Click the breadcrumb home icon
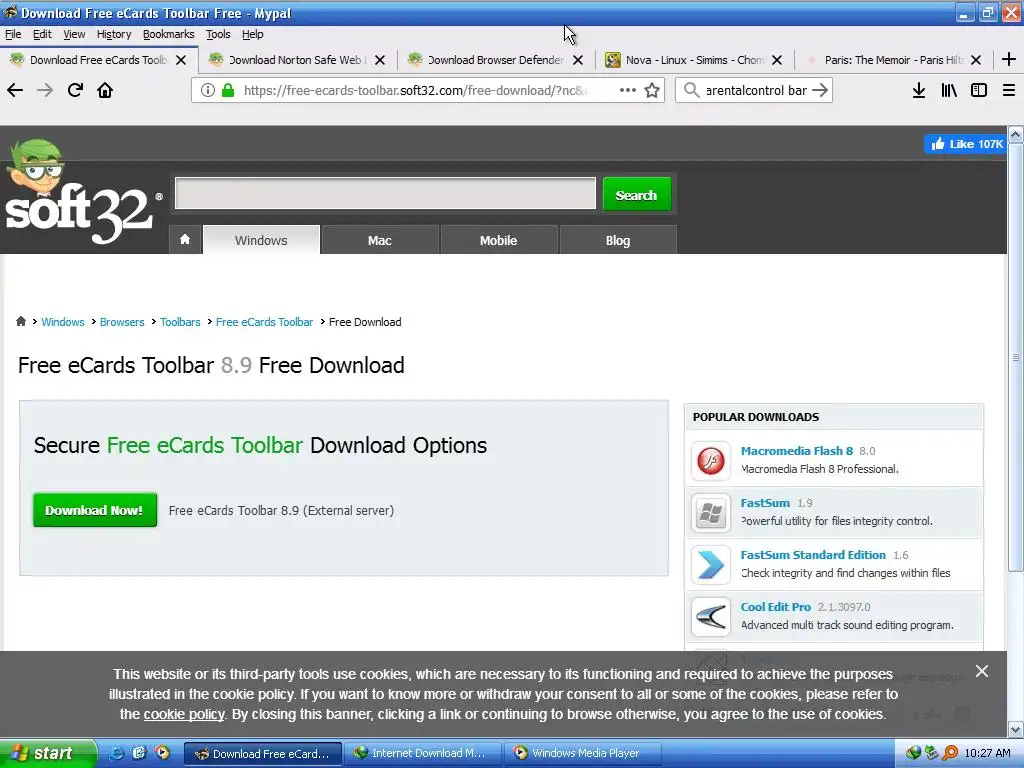The width and height of the screenshot is (1024, 768). coord(21,321)
